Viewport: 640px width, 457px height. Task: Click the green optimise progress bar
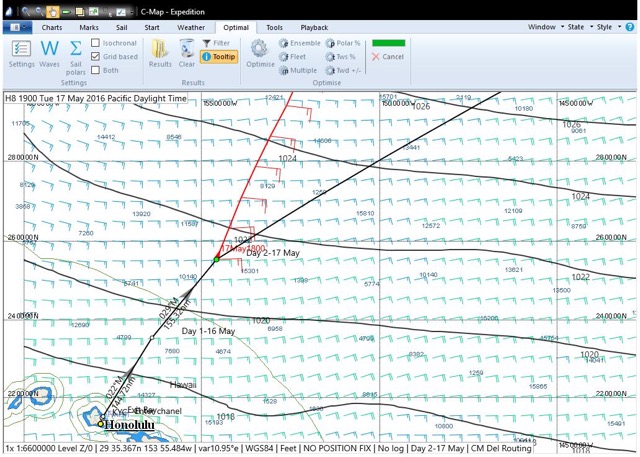pyautogui.click(x=389, y=43)
